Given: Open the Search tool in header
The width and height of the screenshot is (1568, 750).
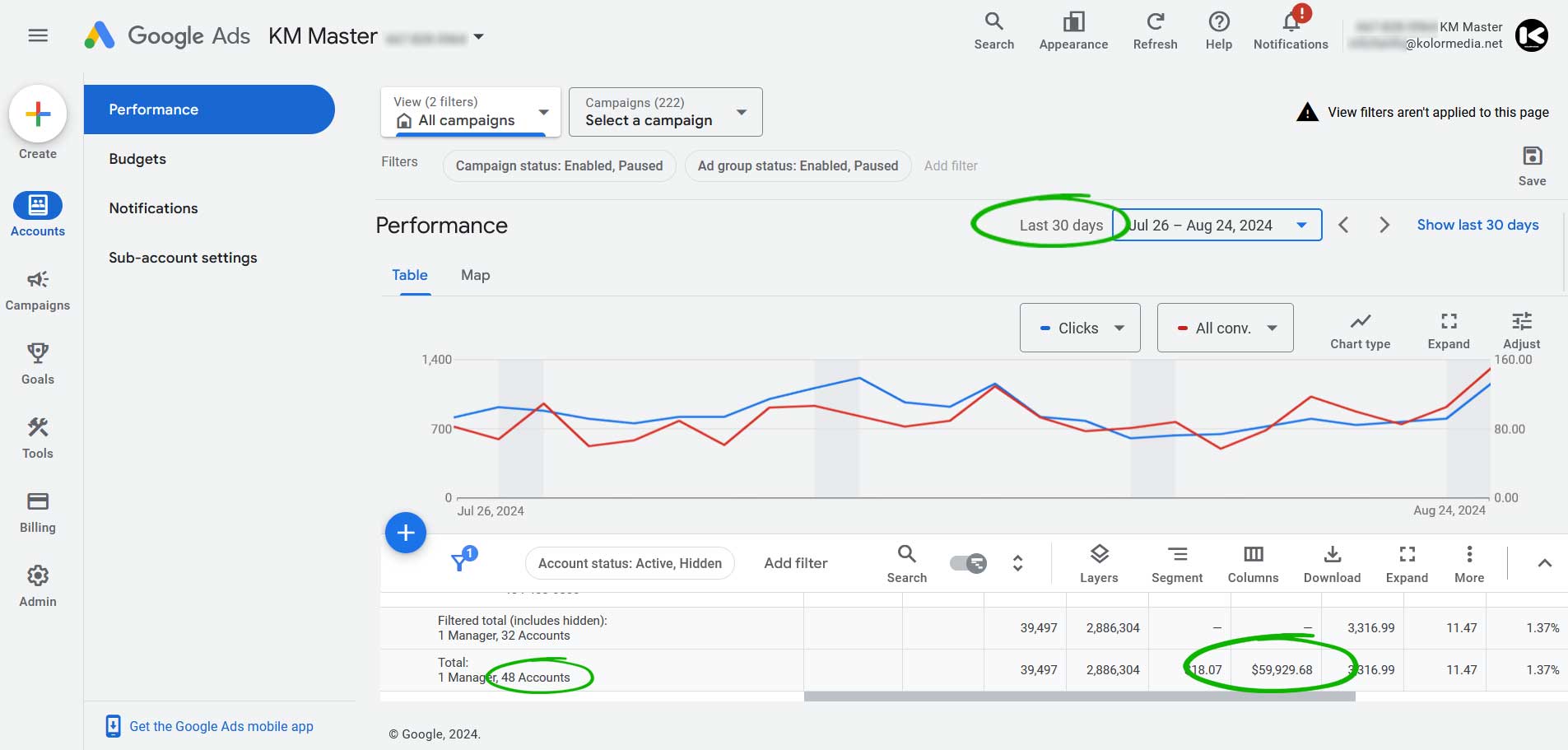Looking at the screenshot, I should [993, 31].
